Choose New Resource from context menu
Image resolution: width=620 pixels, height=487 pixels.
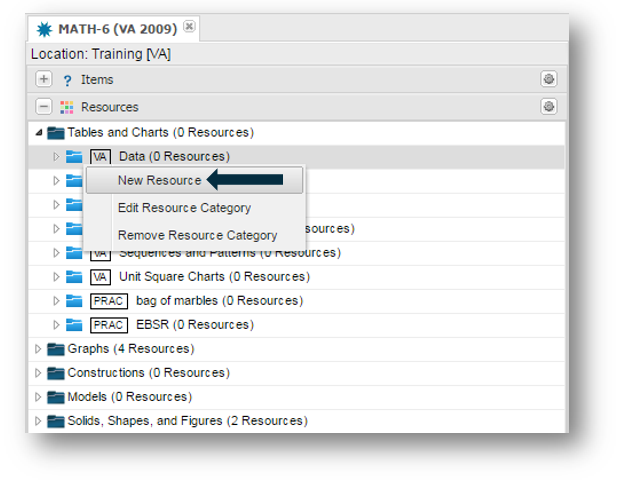point(195,180)
